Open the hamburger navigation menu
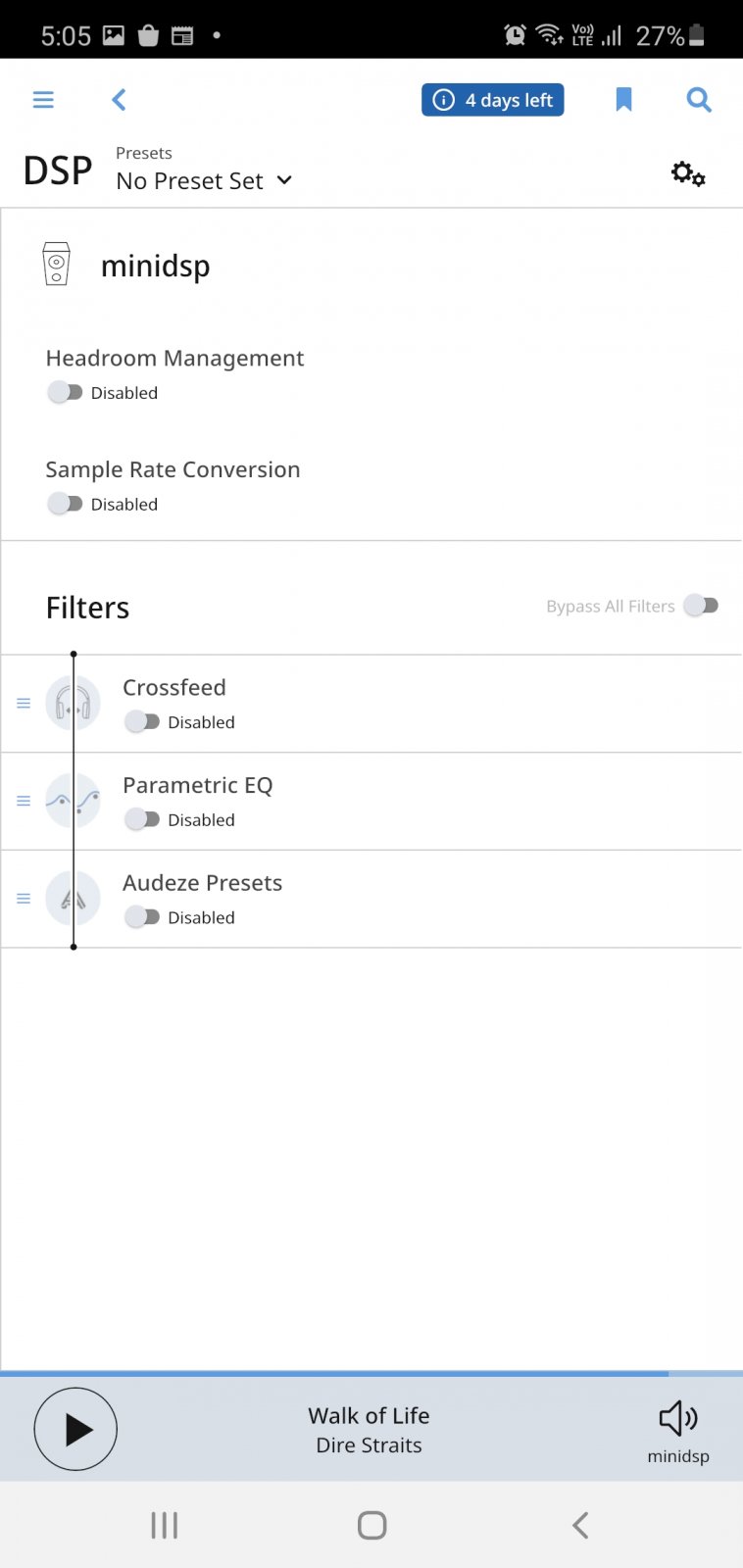 click(x=43, y=100)
